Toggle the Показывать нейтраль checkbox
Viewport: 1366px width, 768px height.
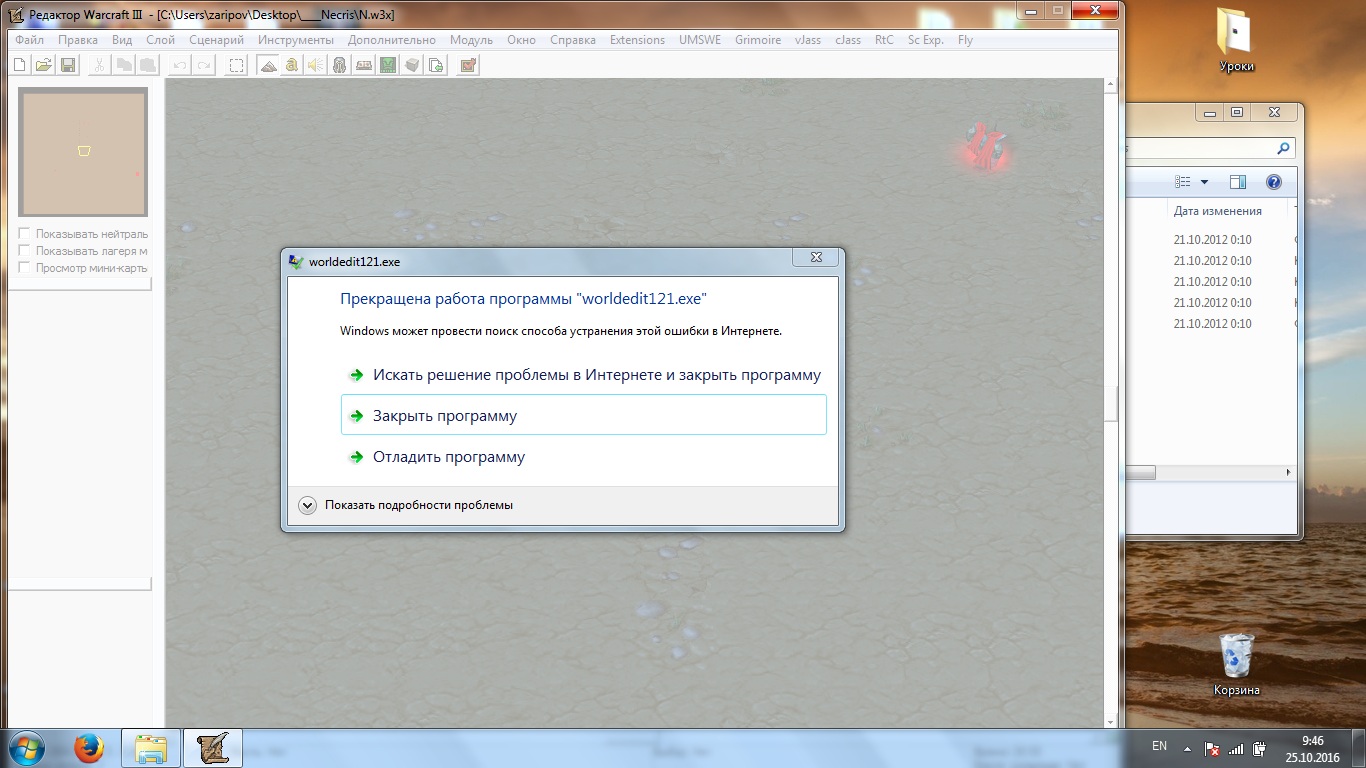click(x=25, y=234)
